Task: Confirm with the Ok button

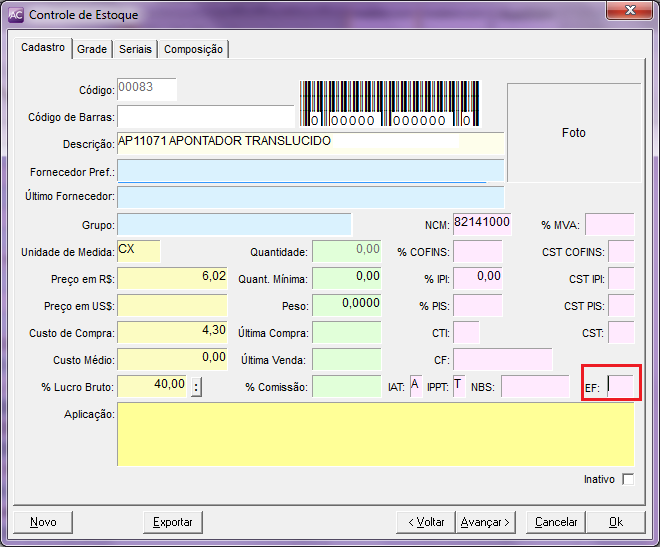Action: click(x=616, y=522)
